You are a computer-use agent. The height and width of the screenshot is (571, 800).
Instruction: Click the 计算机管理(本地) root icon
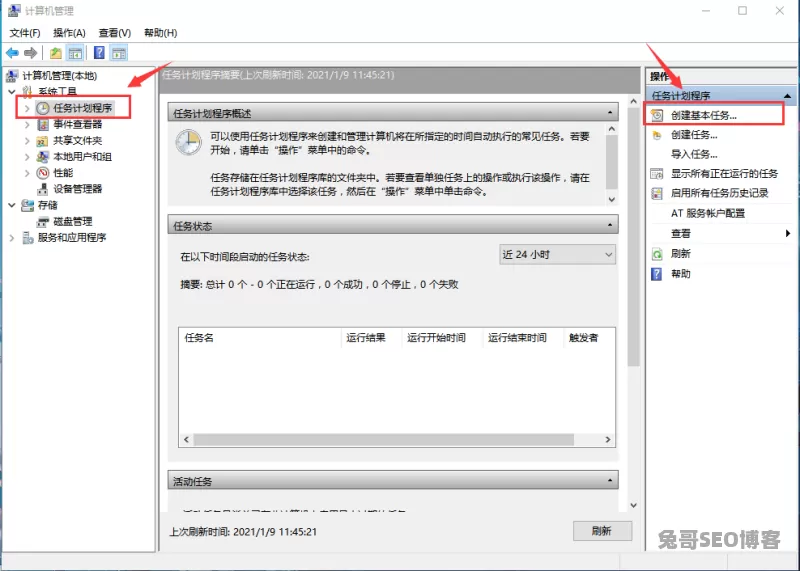click(x=12, y=76)
